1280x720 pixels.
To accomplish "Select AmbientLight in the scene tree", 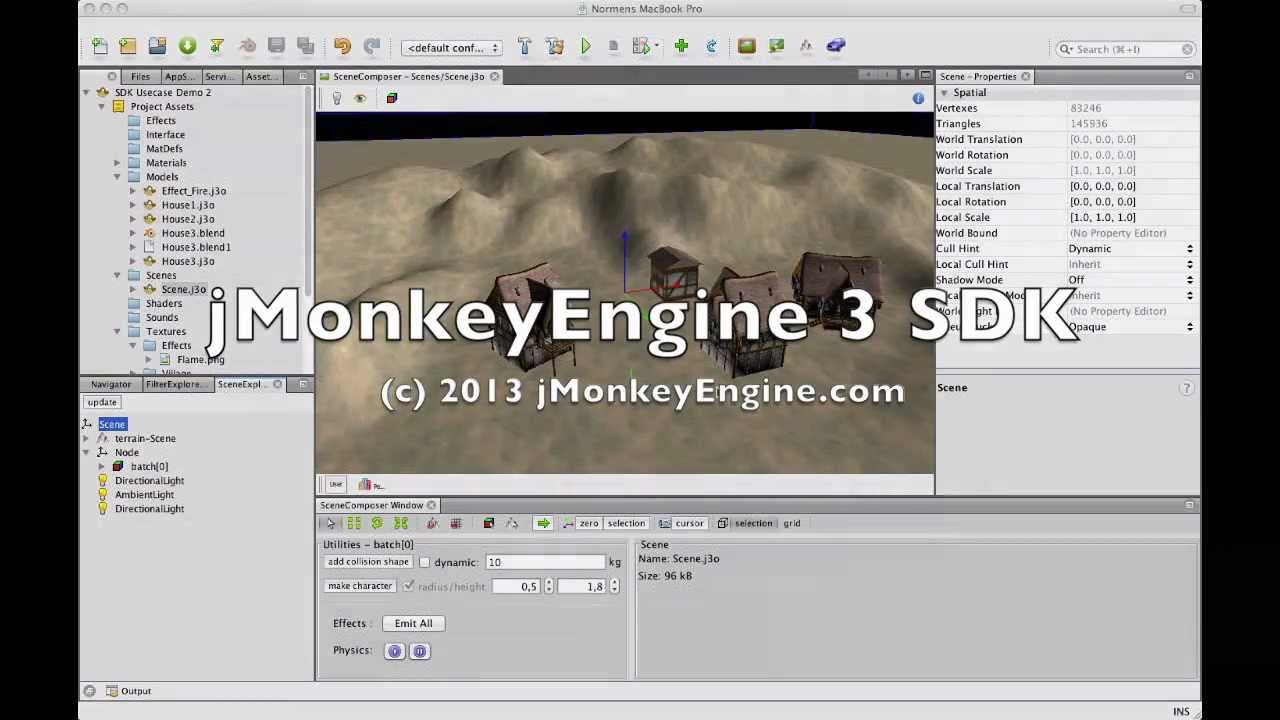I will point(144,494).
